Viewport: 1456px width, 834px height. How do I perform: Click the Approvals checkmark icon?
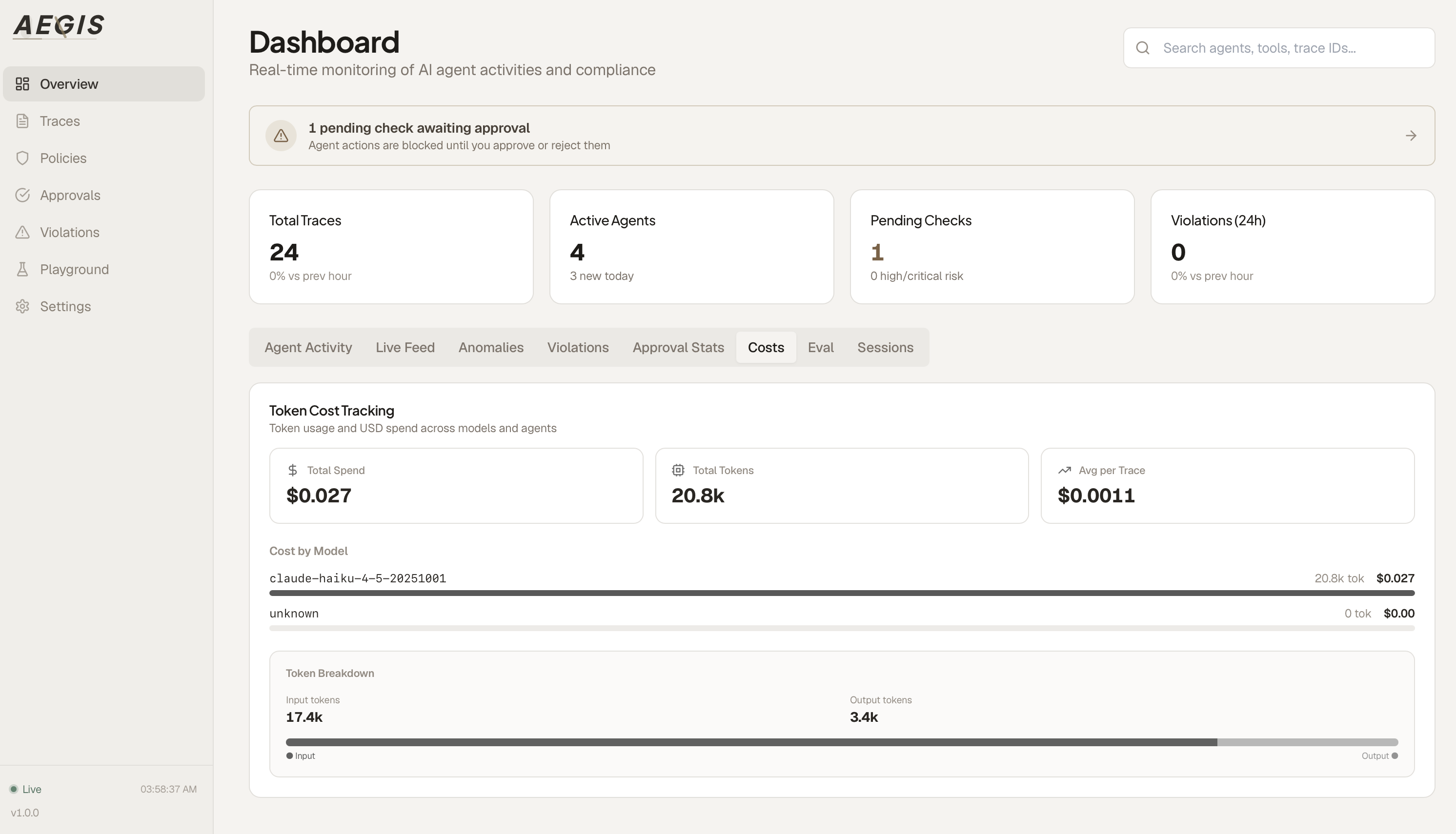23,195
